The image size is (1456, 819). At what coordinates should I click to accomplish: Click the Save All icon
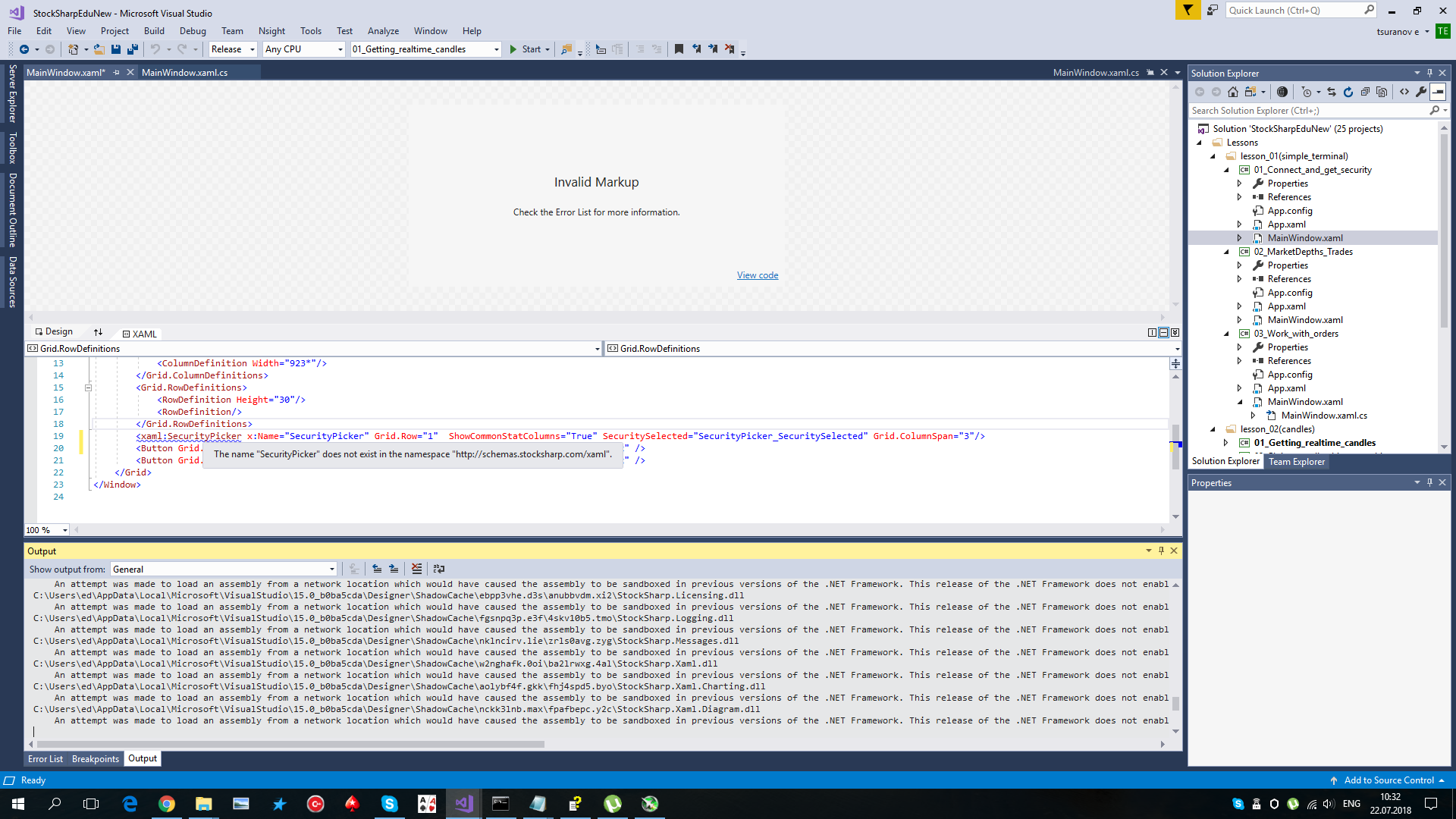click(x=133, y=49)
